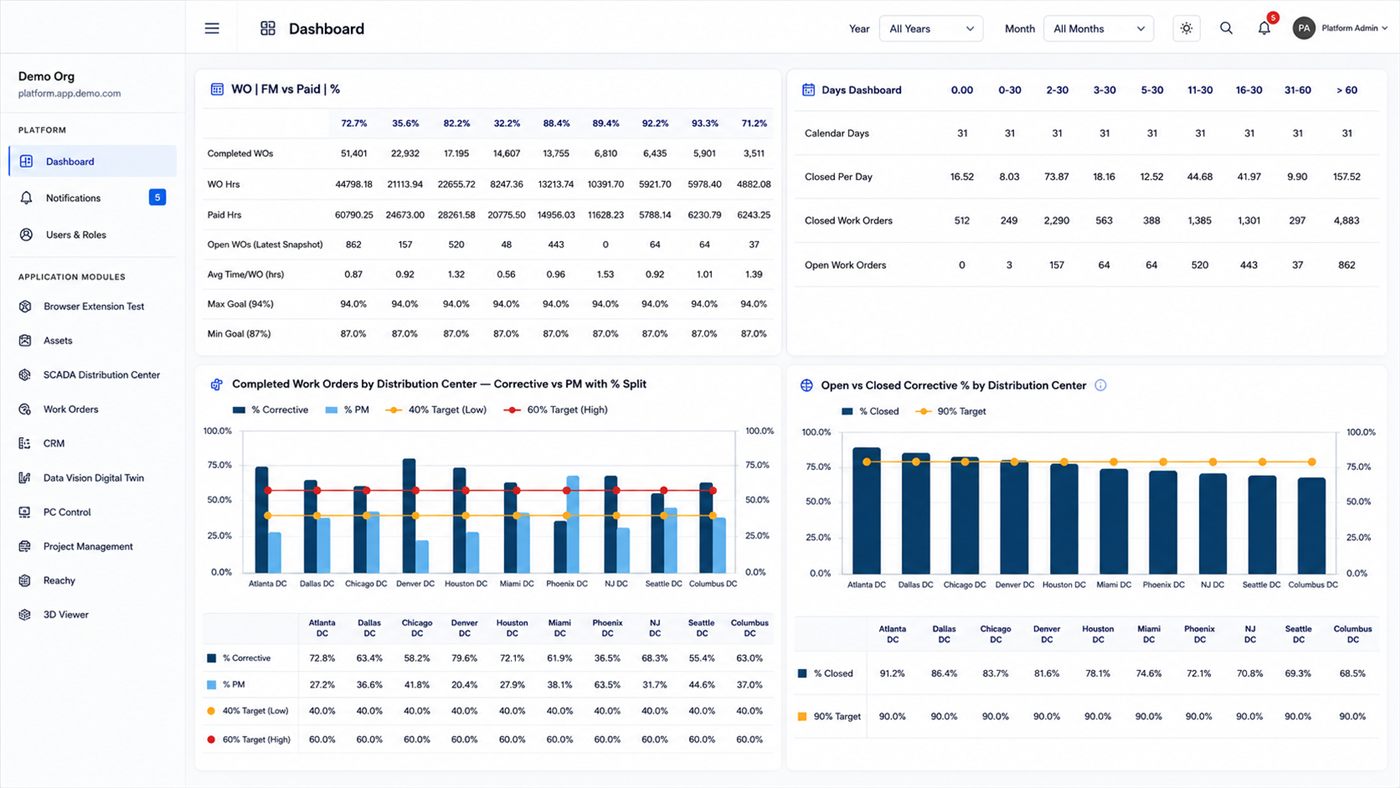Click the WO FM vs Paid table icon
The image size is (1400, 788).
[x=217, y=89]
